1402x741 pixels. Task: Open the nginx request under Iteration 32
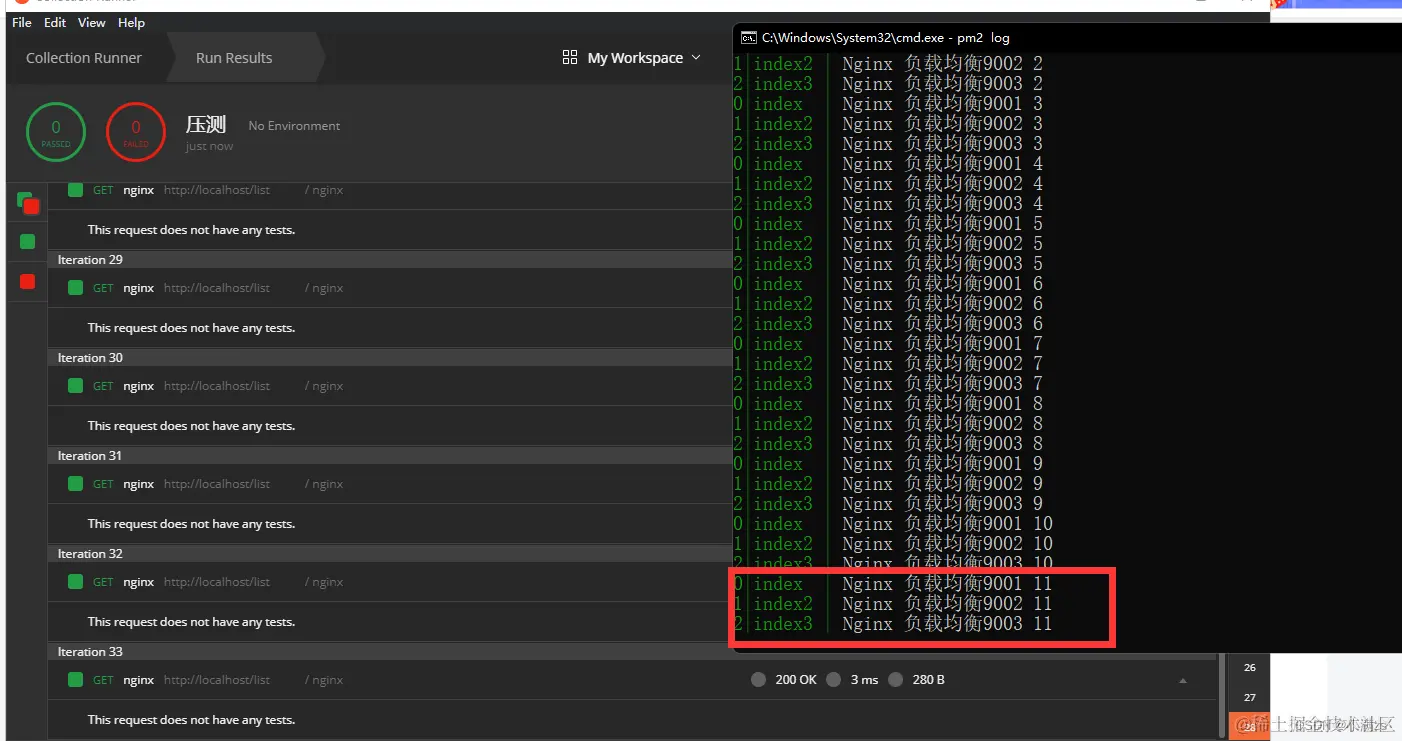point(139,582)
